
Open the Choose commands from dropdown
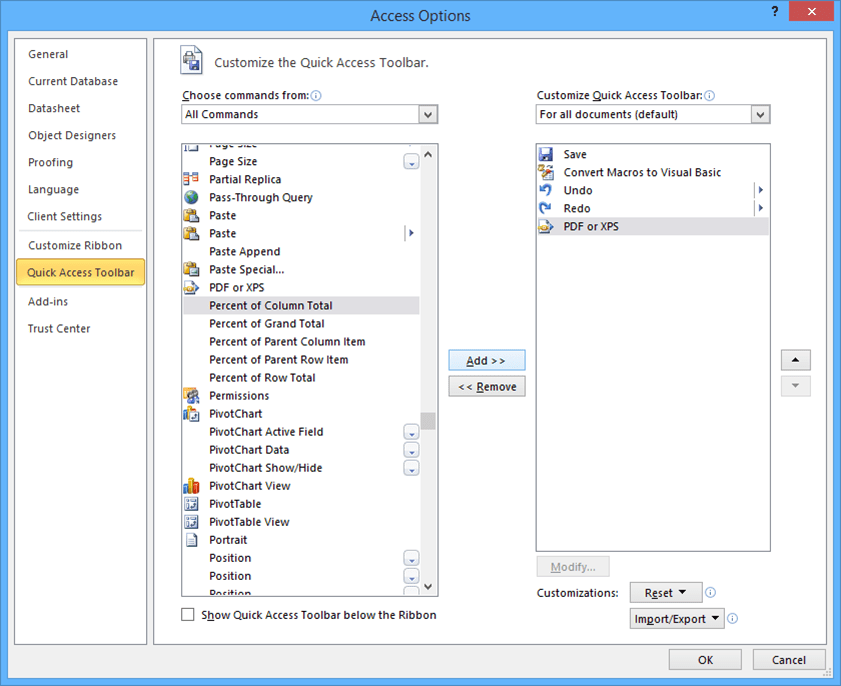(429, 114)
